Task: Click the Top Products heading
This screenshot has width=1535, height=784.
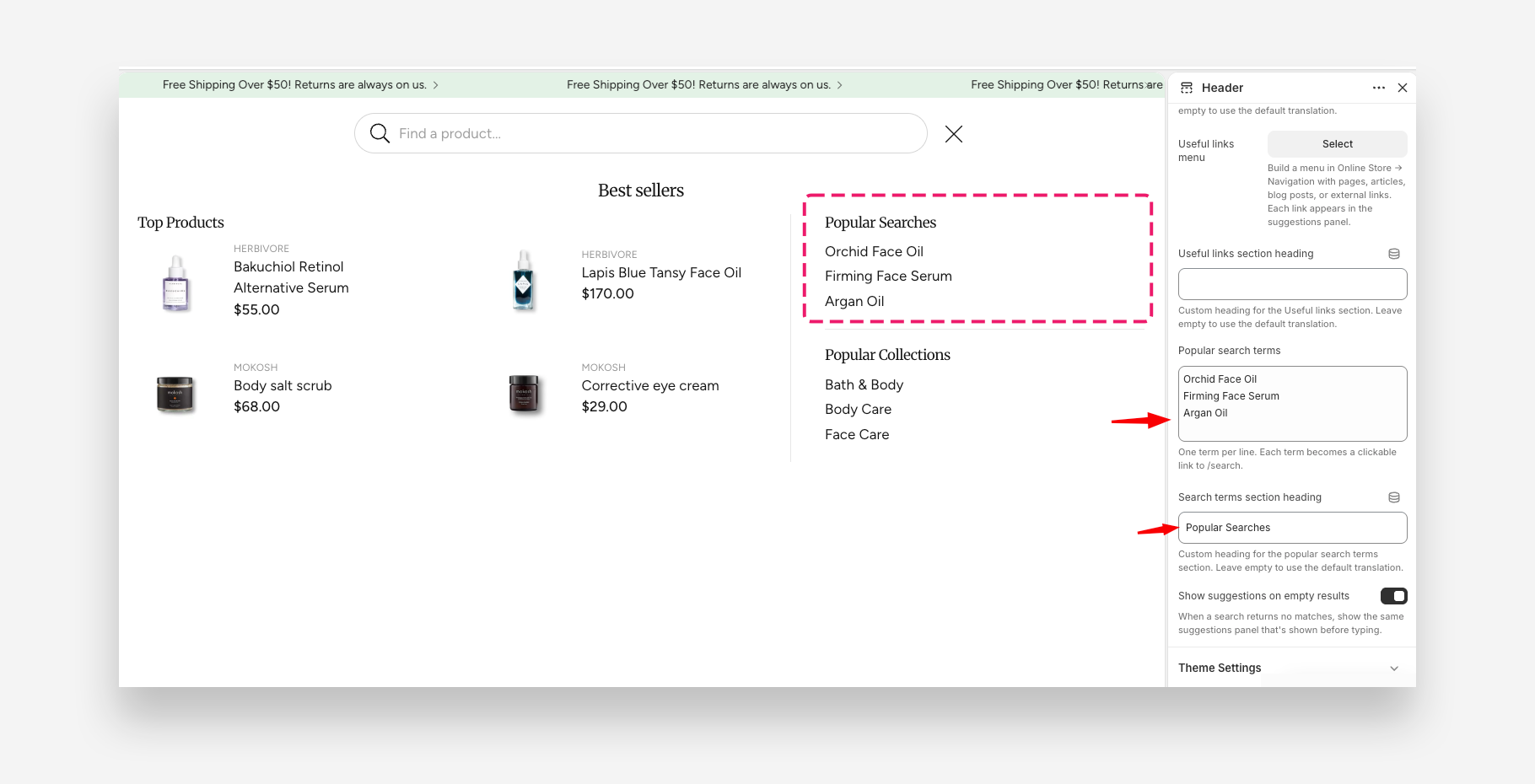Action: click(x=180, y=223)
